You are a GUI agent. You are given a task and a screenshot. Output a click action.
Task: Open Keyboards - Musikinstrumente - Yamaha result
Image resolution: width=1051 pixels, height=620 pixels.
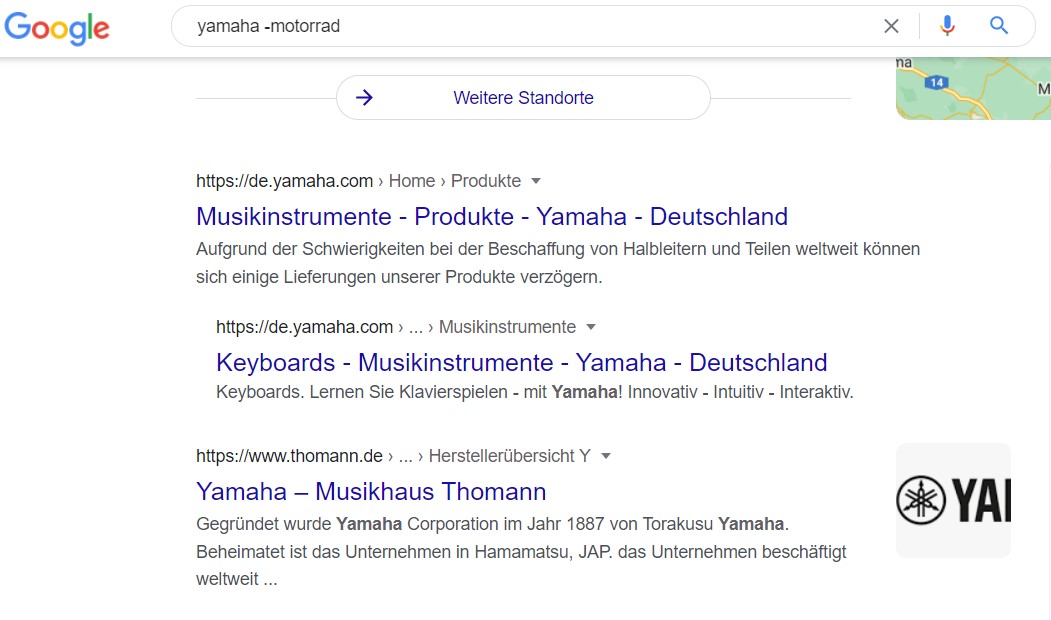521,363
